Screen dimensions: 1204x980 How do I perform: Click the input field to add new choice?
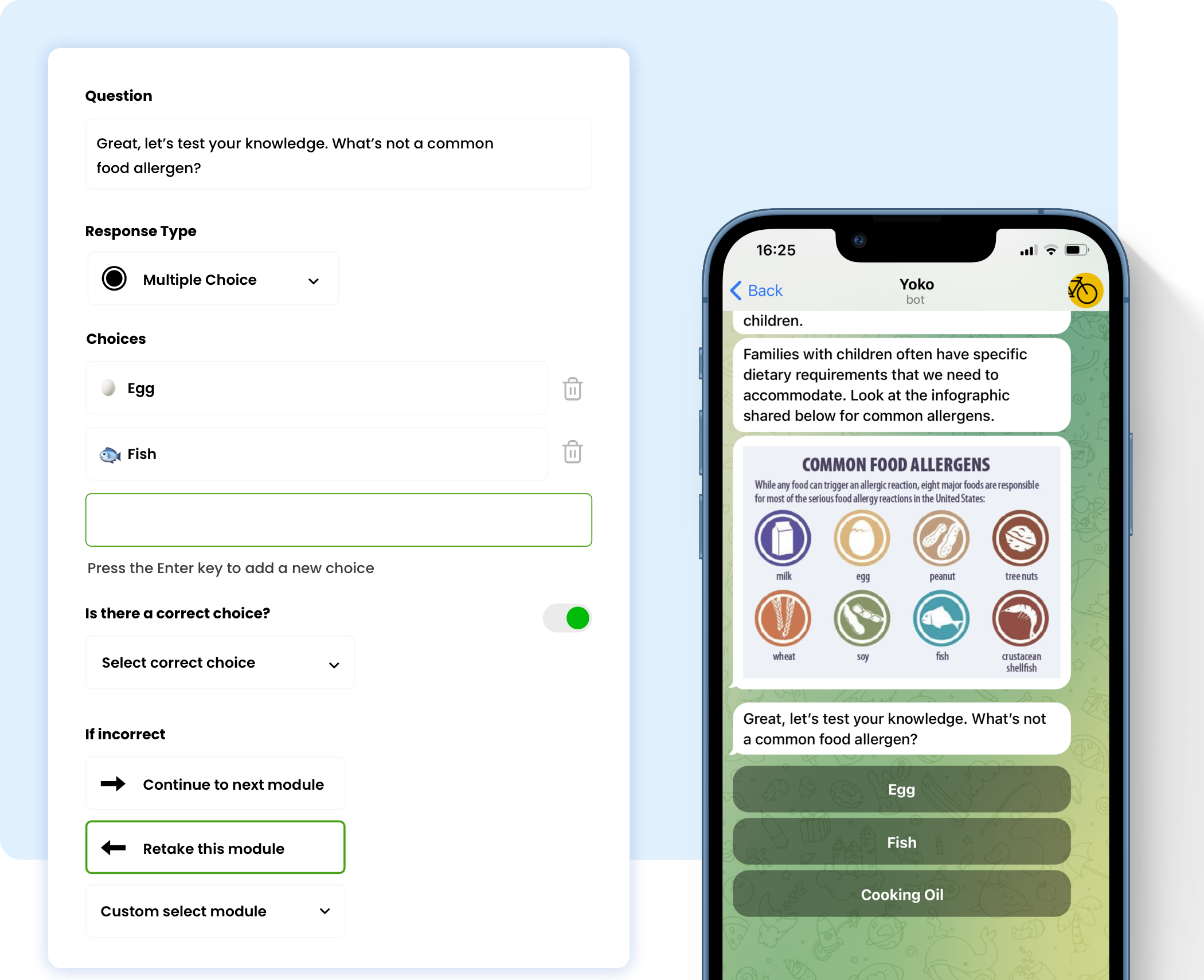[339, 519]
